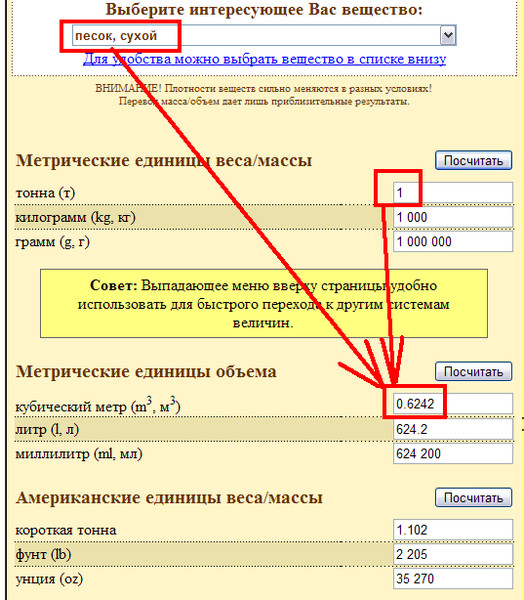Focus the короткая тонна input field
The height and width of the screenshot is (600, 524).
coord(453,530)
